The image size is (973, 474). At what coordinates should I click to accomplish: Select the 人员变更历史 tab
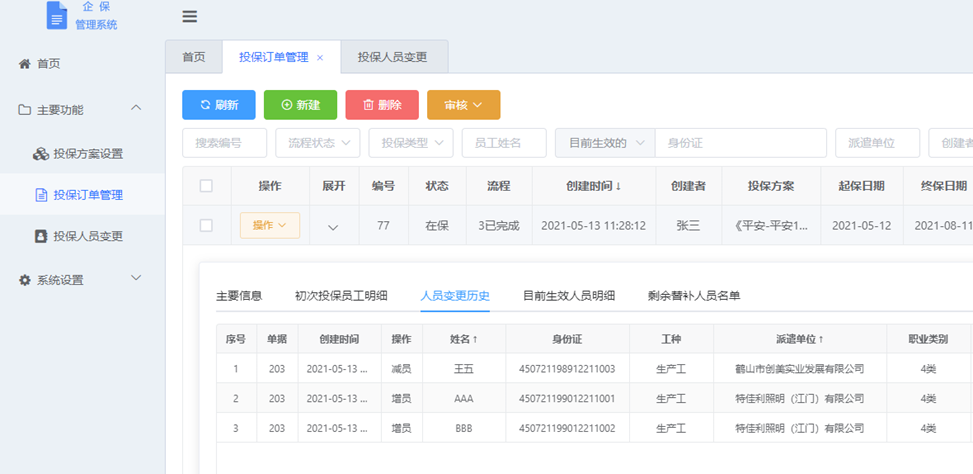pos(455,296)
